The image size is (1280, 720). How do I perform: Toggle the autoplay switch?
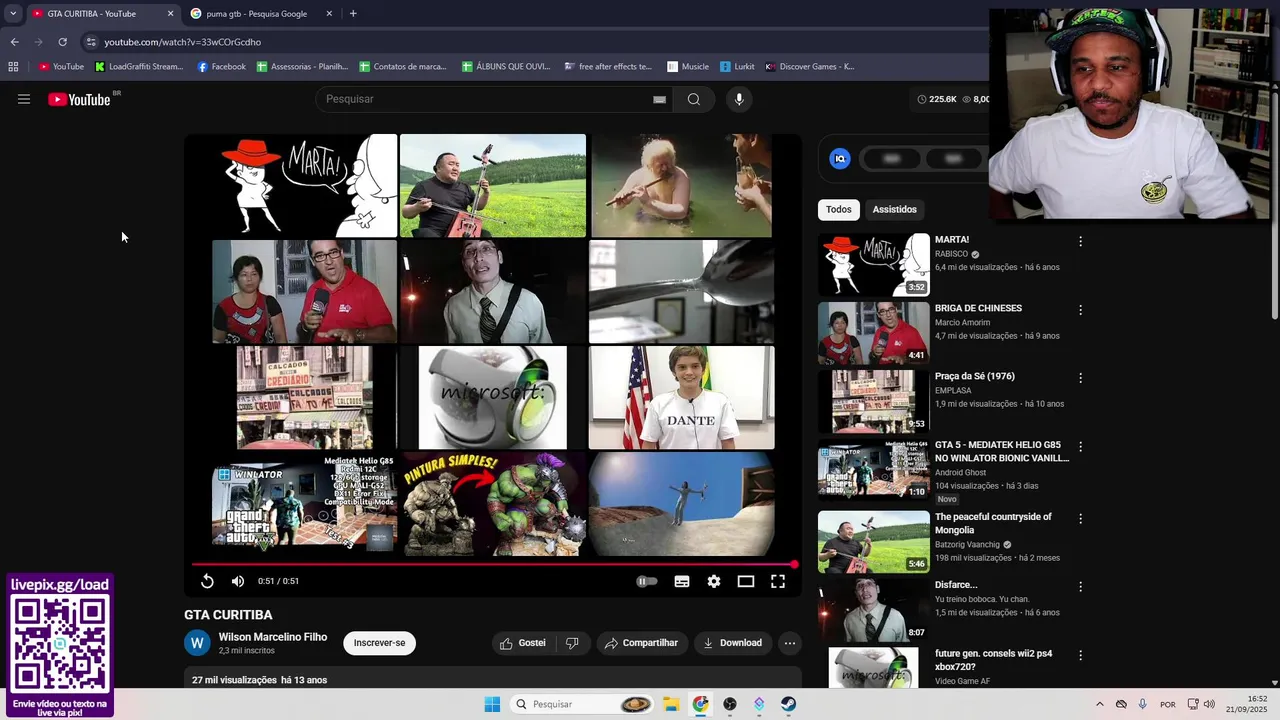pos(647,581)
